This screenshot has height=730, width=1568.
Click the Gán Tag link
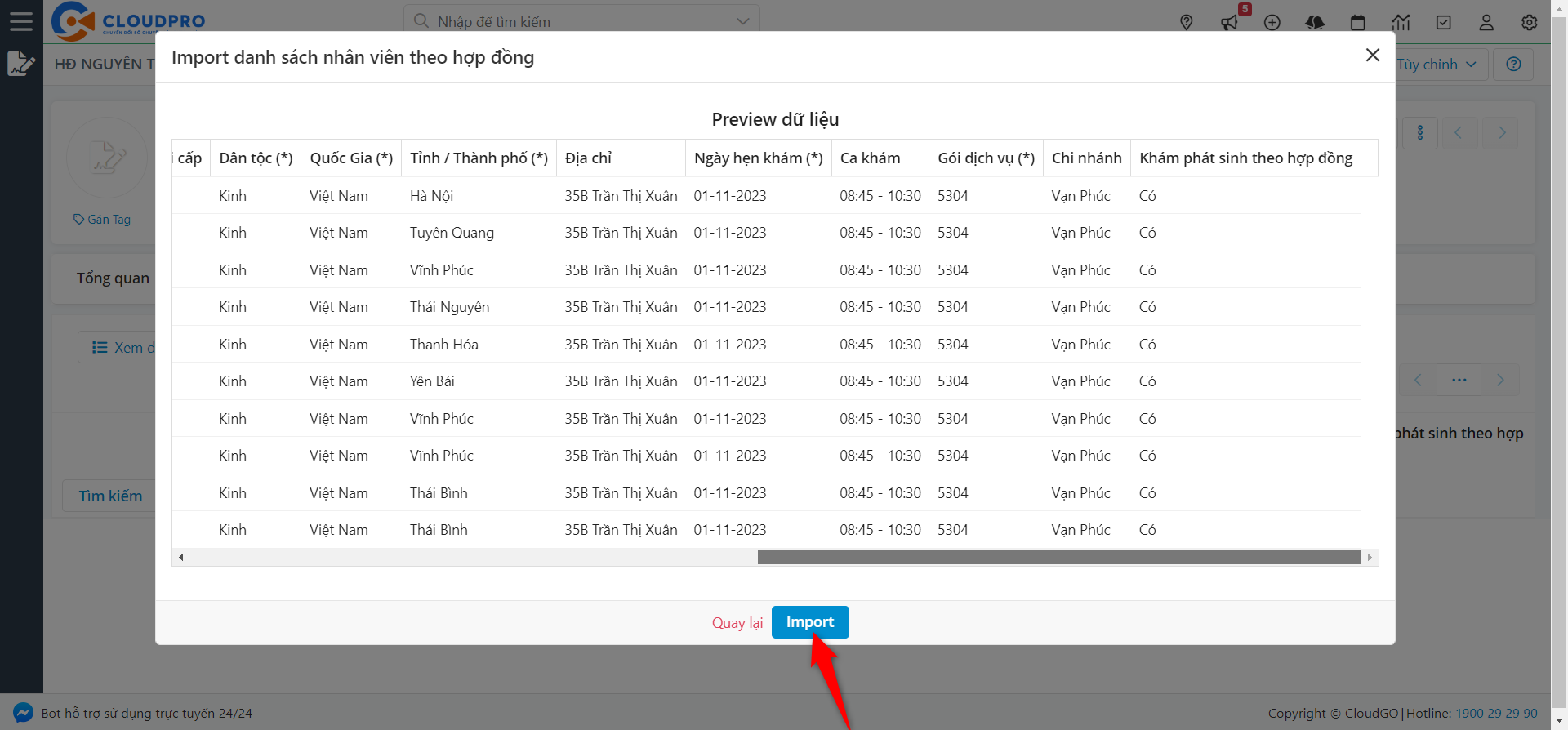coord(102,220)
